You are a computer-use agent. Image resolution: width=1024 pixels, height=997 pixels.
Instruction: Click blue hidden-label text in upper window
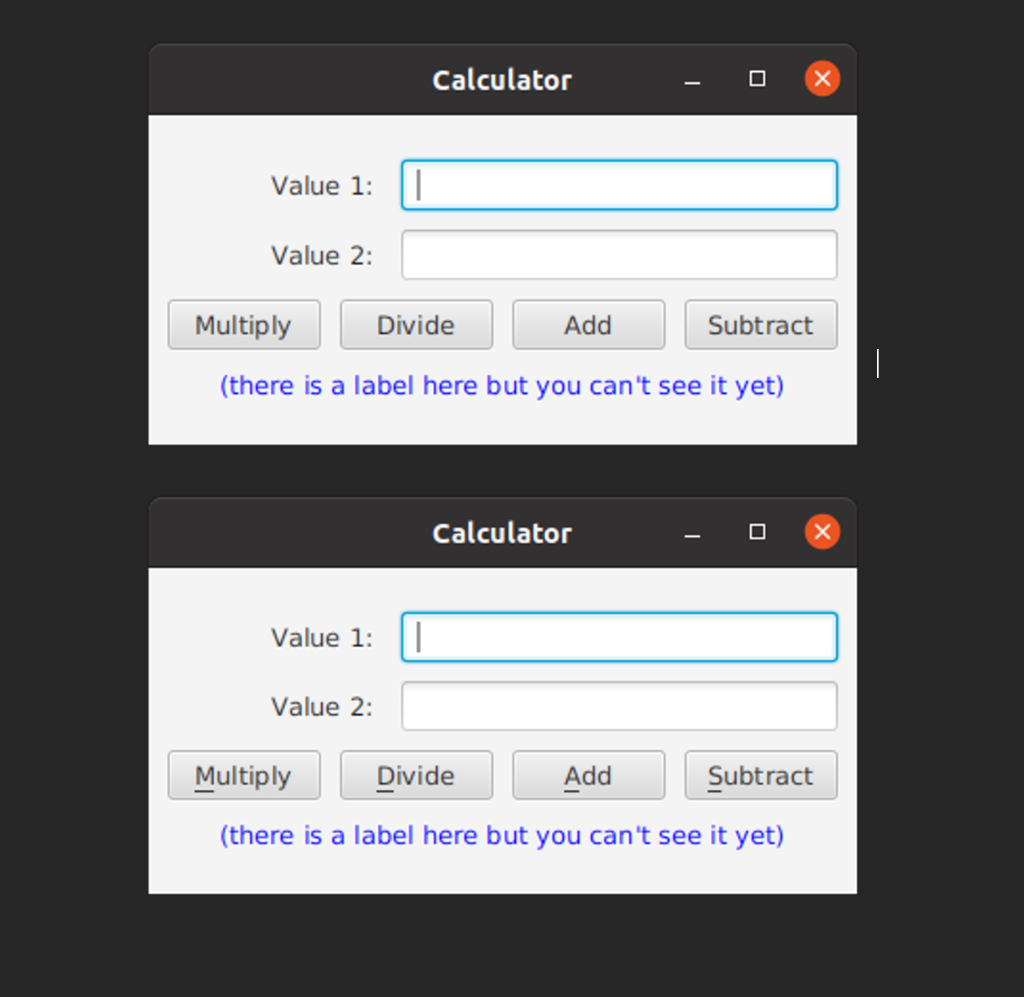pyautogui.click(x=502, y=385)
